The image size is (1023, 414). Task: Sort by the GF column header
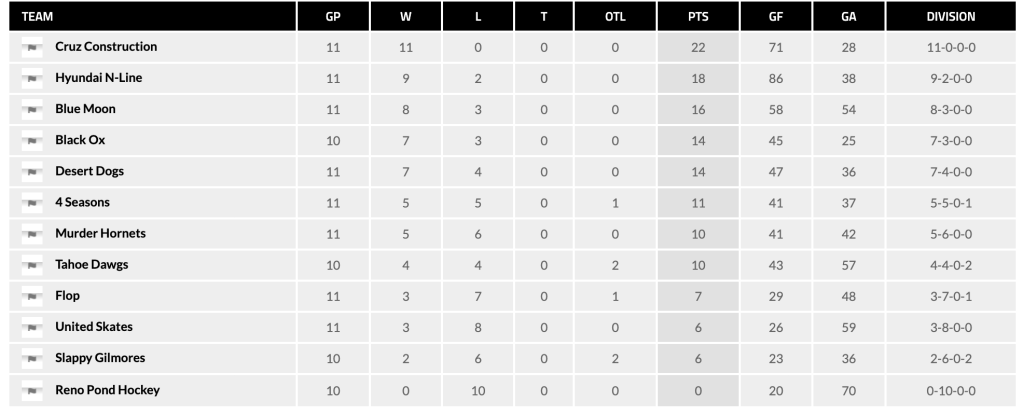click(776, 17)
